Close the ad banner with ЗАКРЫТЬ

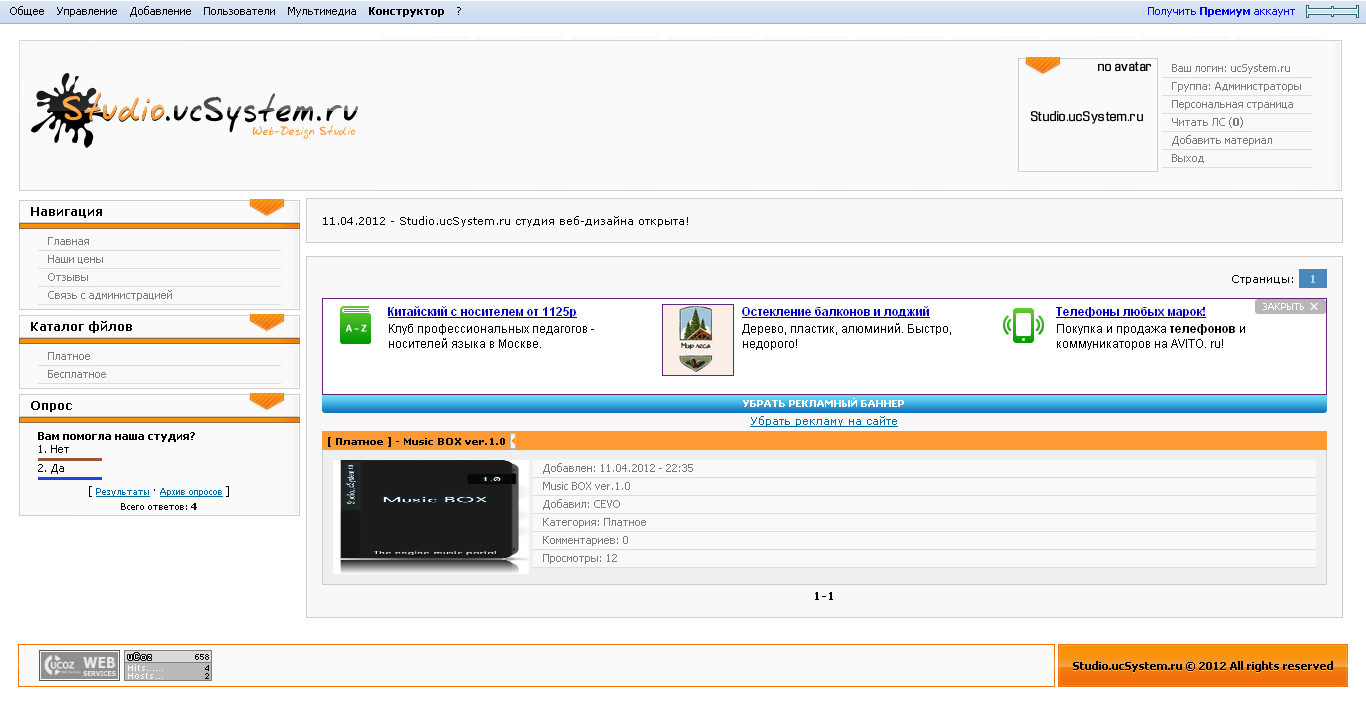point(1289,307)
